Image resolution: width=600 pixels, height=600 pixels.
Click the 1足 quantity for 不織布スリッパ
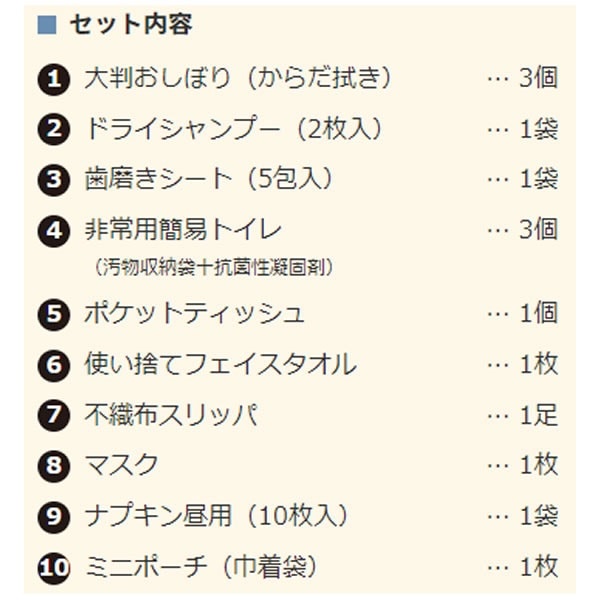(x=539, y=415)
